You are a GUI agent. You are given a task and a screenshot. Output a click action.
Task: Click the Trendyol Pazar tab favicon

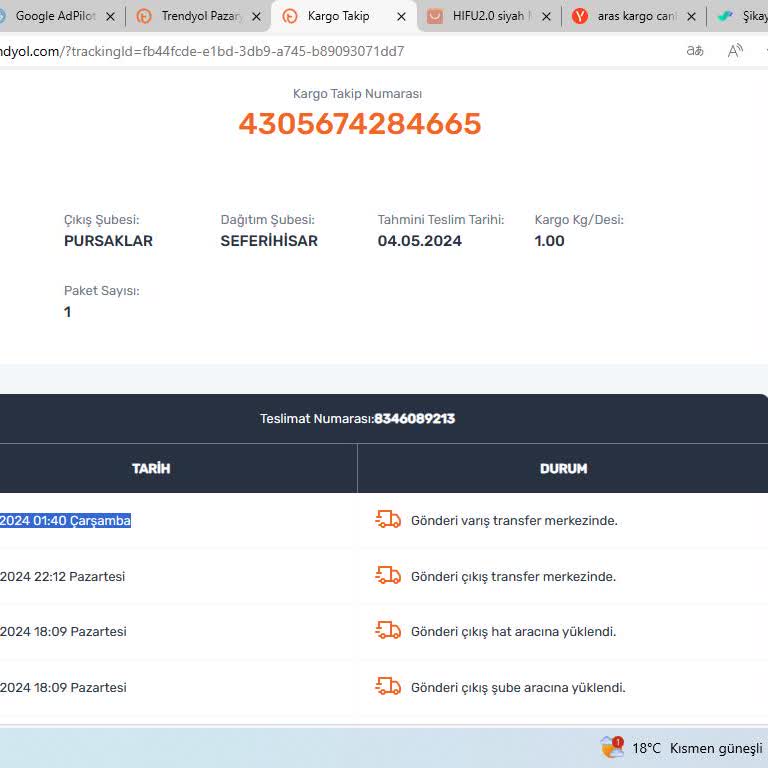(144, 16)
